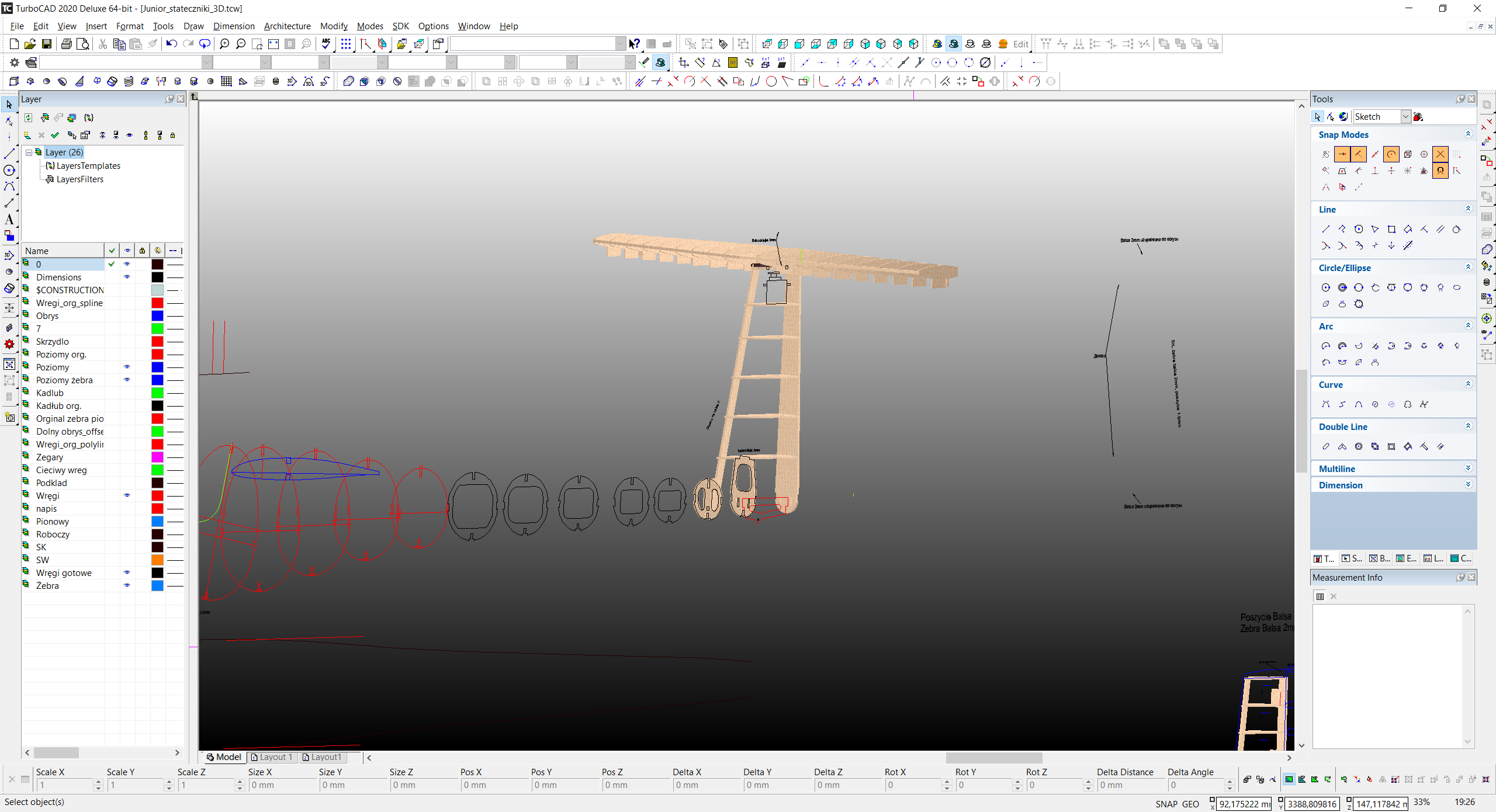Toggle visibility eye of Żebra layer
The height and width of the screenshot is (812, 1496).
coord(127,585)
